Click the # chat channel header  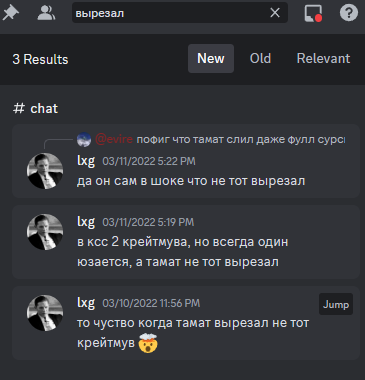tap(35, 108)
